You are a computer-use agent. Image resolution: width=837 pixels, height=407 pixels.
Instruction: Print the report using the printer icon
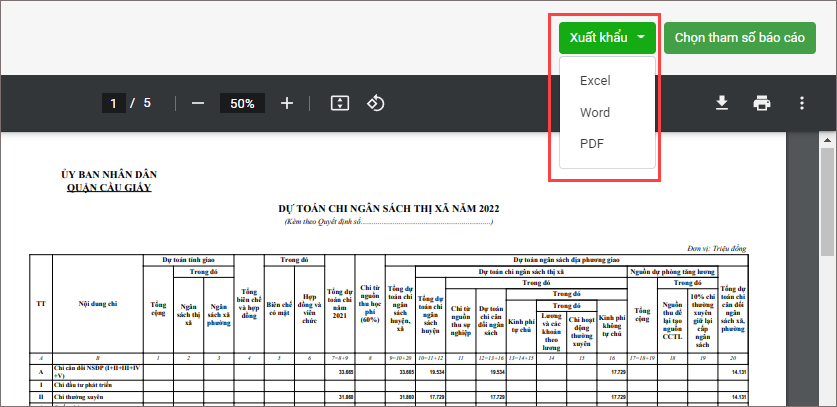click(x=762, y=103)
